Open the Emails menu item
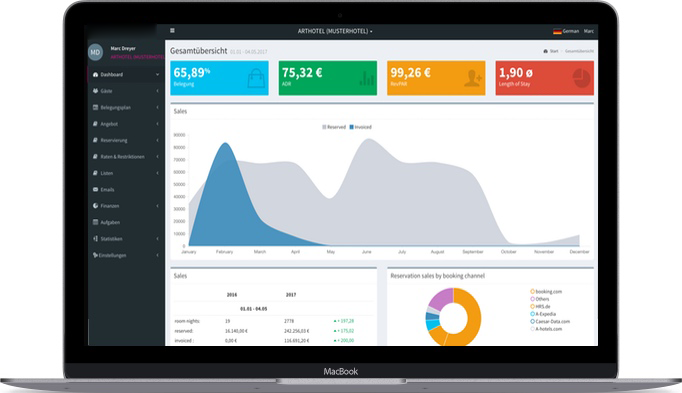This screenshot has height=393, width=682. 126,190
